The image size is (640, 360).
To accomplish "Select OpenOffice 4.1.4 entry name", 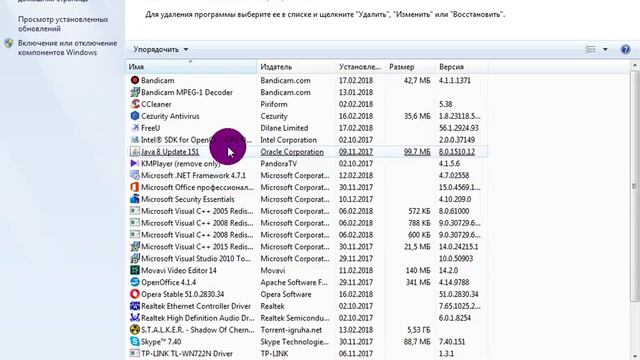I will click(169, 282).
